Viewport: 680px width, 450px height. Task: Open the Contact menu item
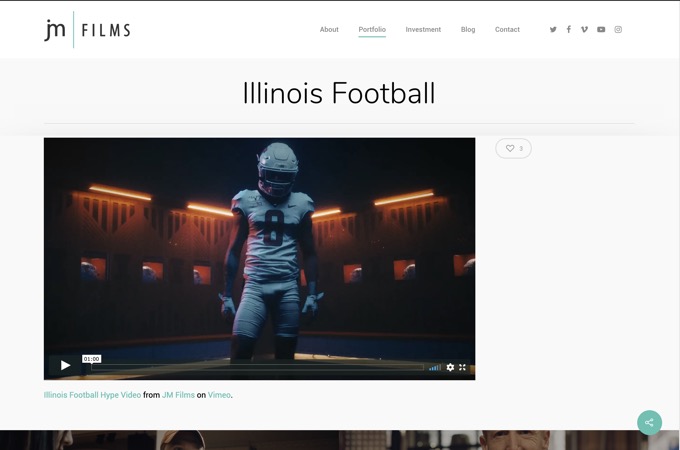(x=507, y=29)
